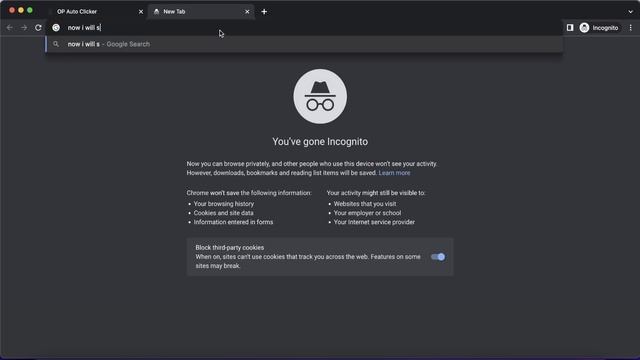This screenshot has height=360, width=640.
Task: Open the Chrome three-dot menu
Action: tap(631, 28)
